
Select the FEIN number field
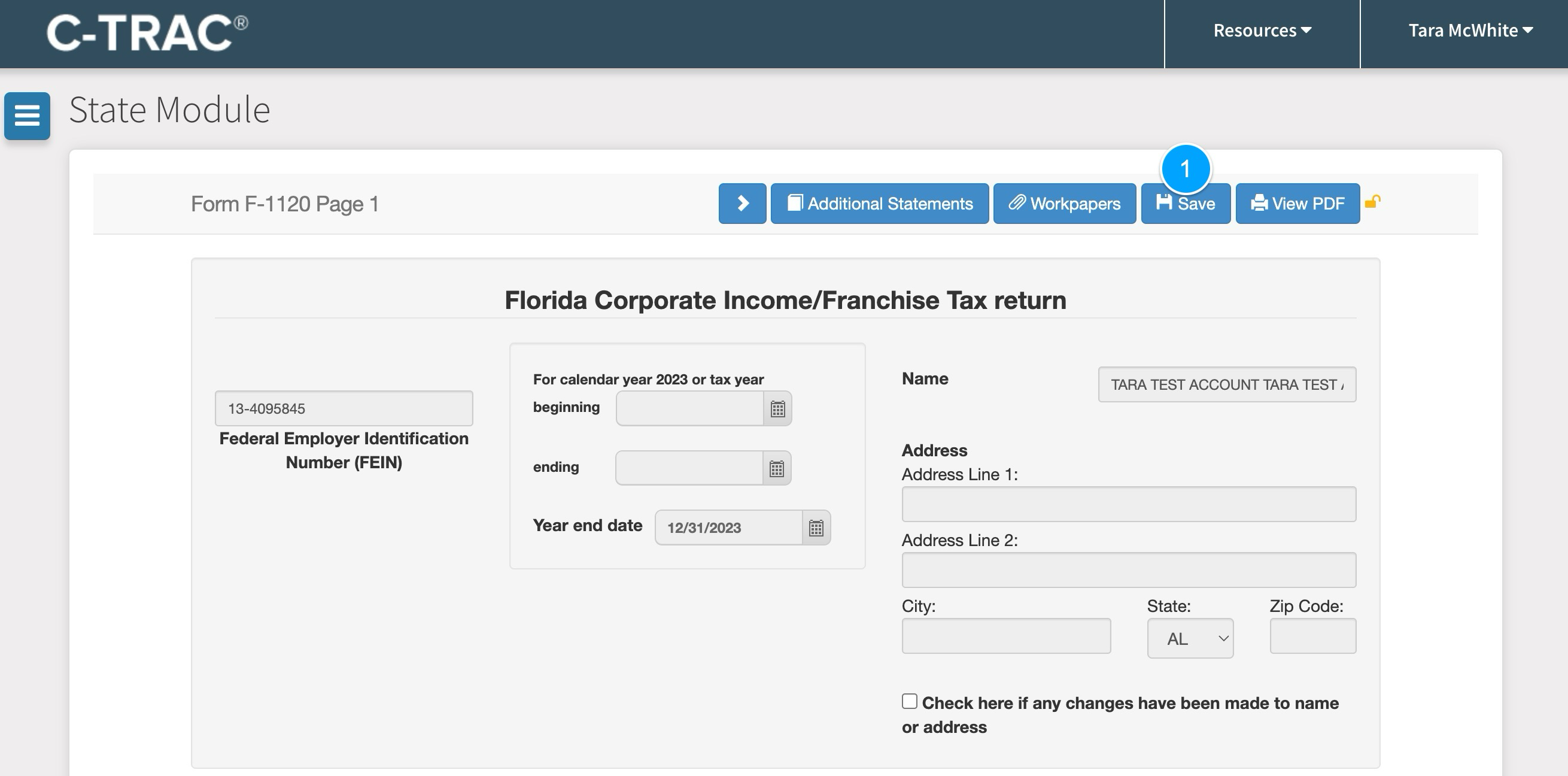pyautogui.click(x=344, y=408)
